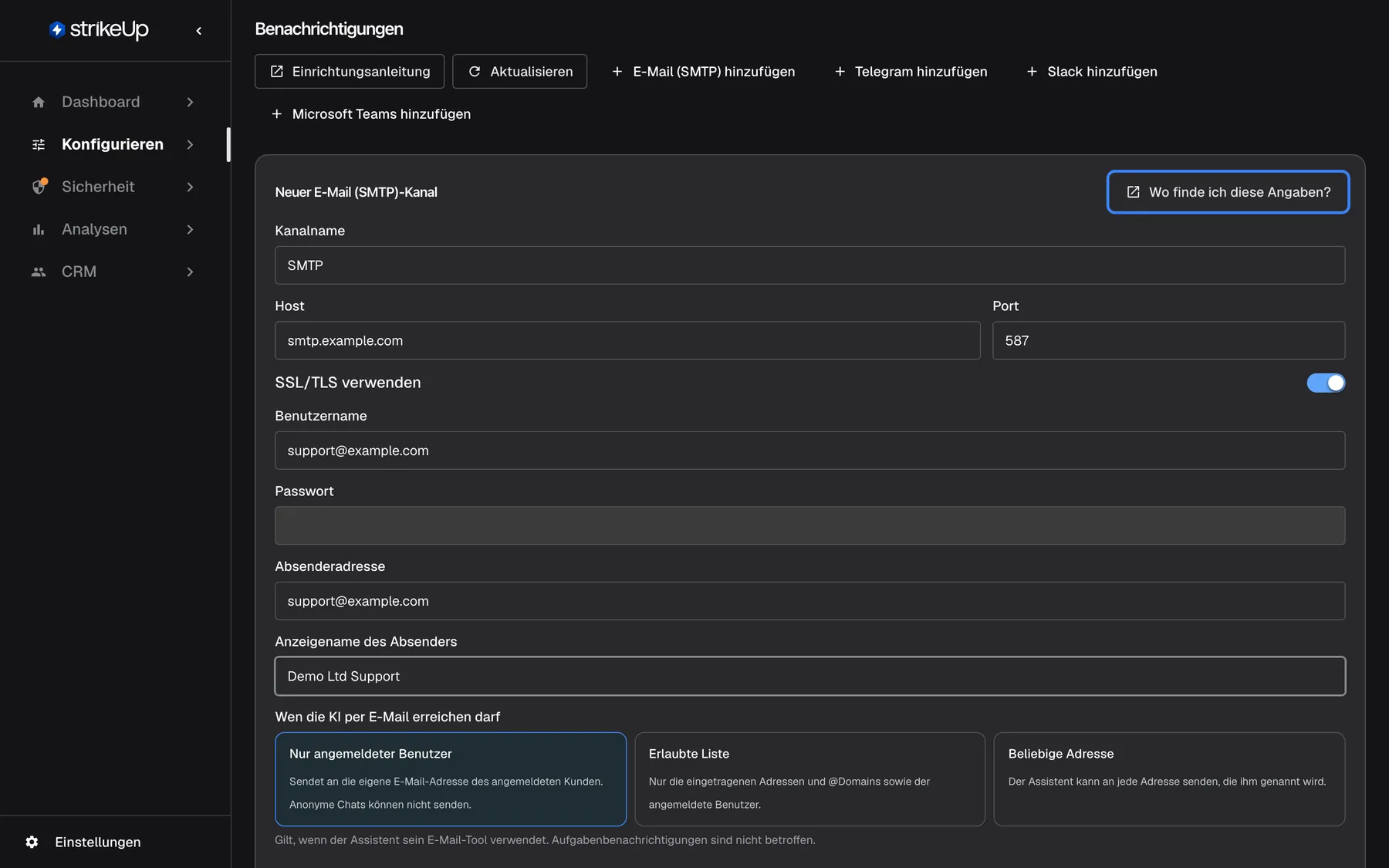Click the plus icon for E-Mail (SMTP)
Viewport: 1389px width, 868px height.
point(617,71)
